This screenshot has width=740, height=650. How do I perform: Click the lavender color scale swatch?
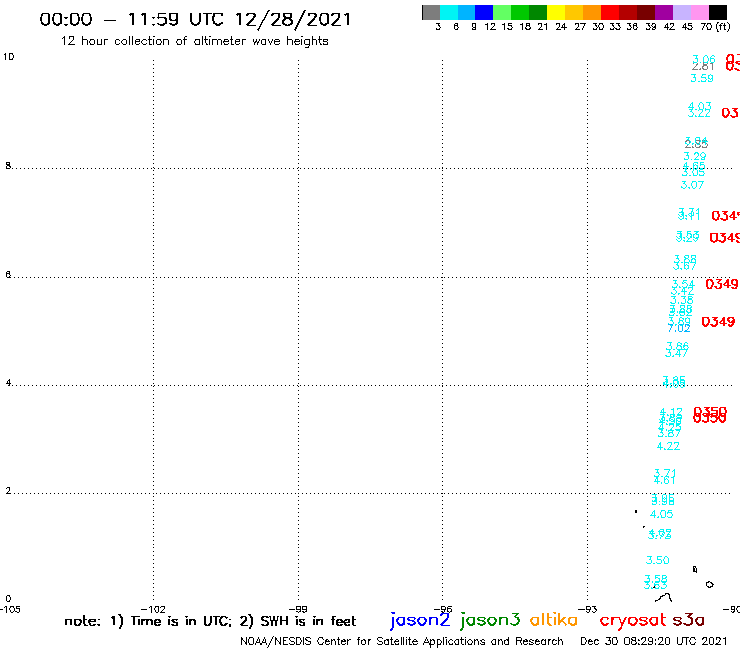click(x=681, y=12)
